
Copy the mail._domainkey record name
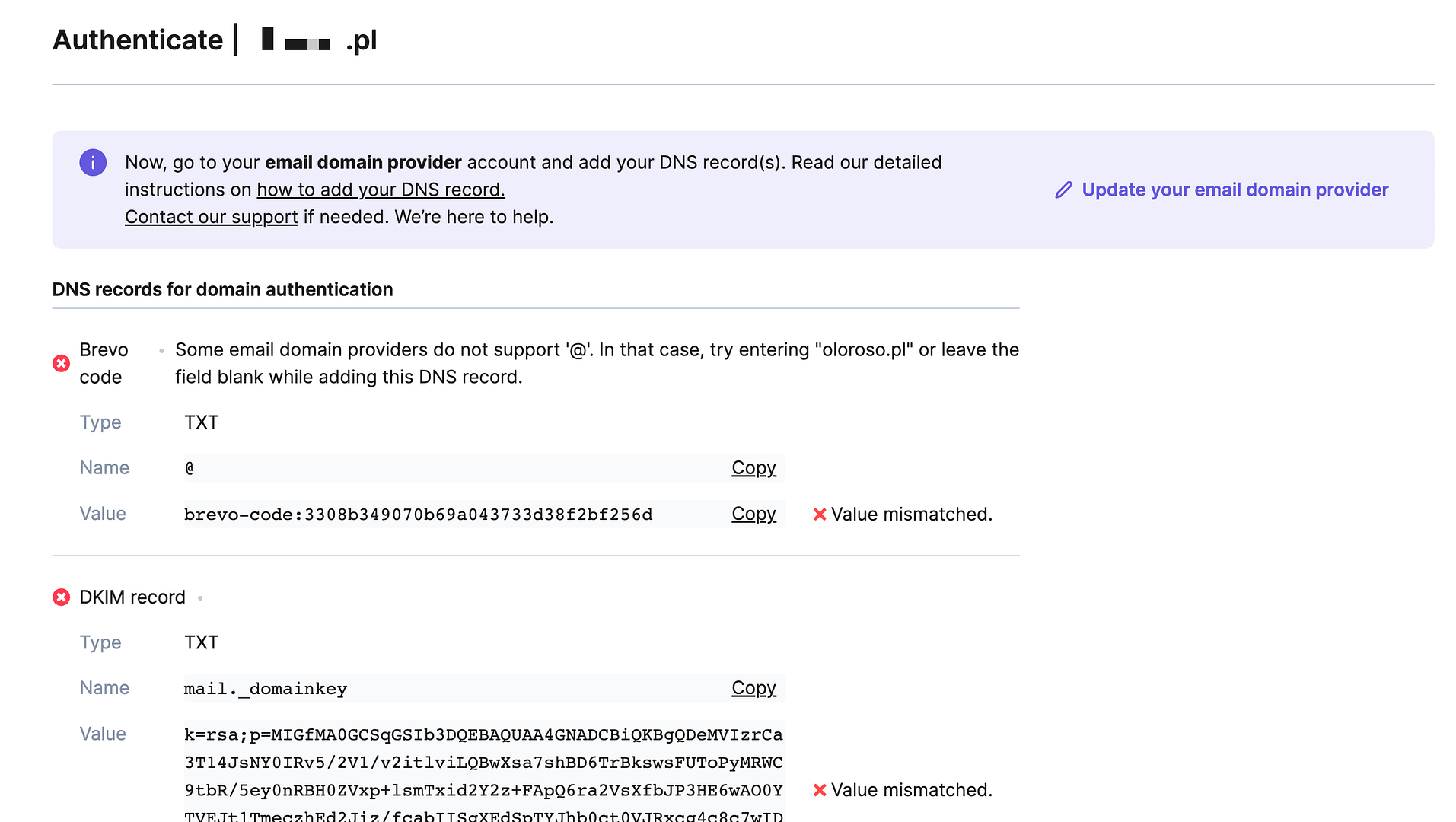pyautogui.click(x=753, y=688)
